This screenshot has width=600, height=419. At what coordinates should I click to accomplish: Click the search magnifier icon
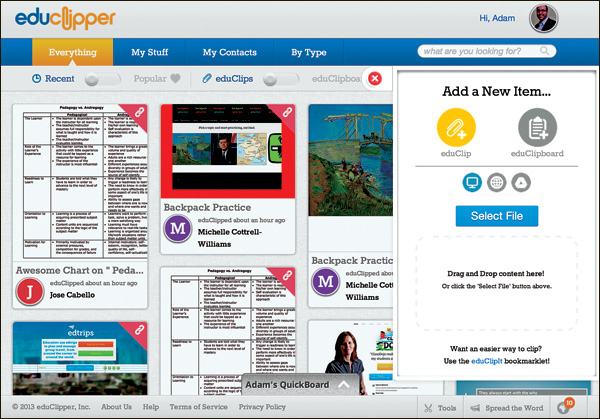tap(544, 51)
